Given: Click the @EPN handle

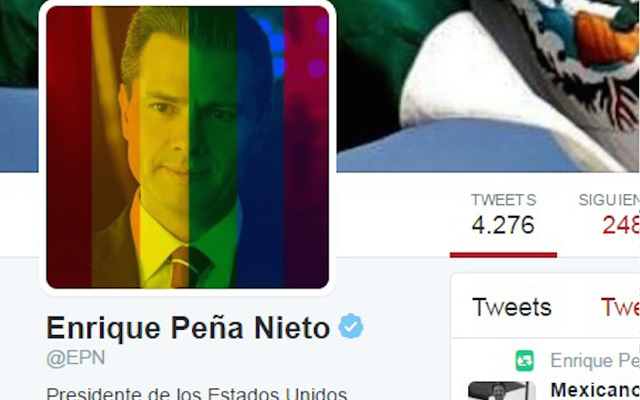Looking at the screenshot, I should [x=76, y=358].
